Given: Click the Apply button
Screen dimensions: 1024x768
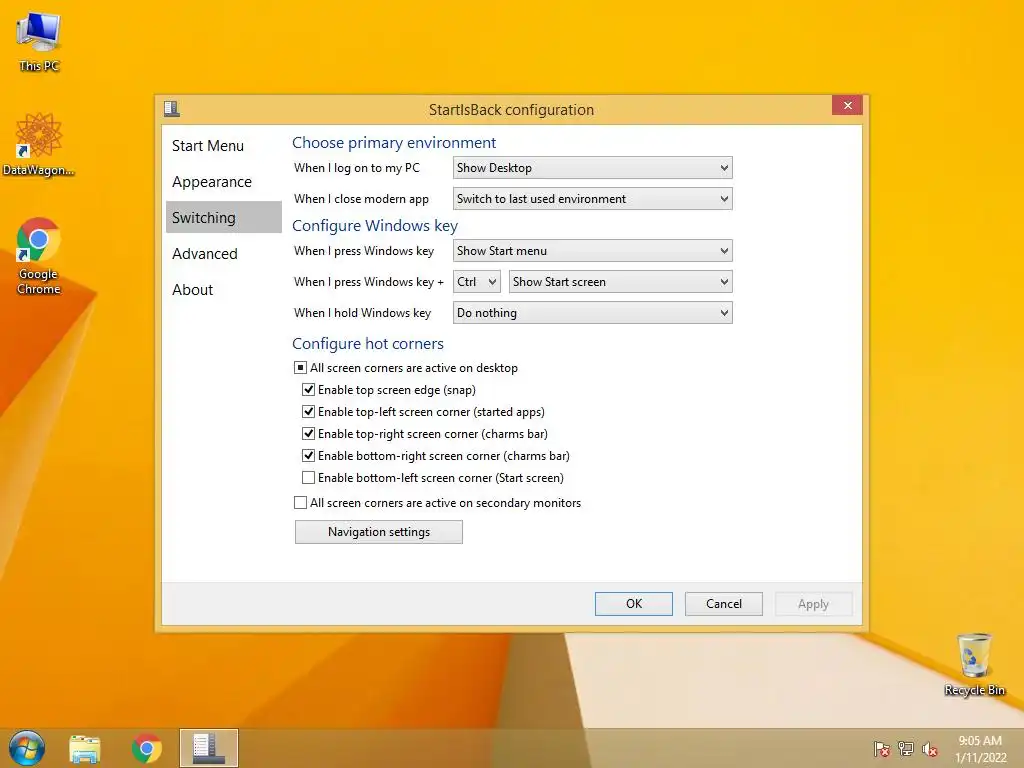Looking at the screenshot, I should [x=814, y=603].
